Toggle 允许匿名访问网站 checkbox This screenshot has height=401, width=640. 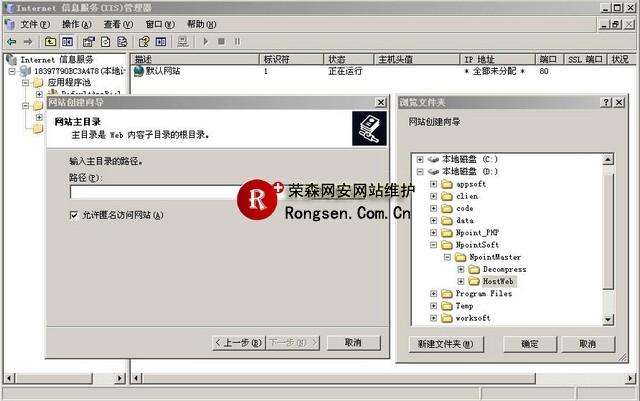(x=74, y=215)
